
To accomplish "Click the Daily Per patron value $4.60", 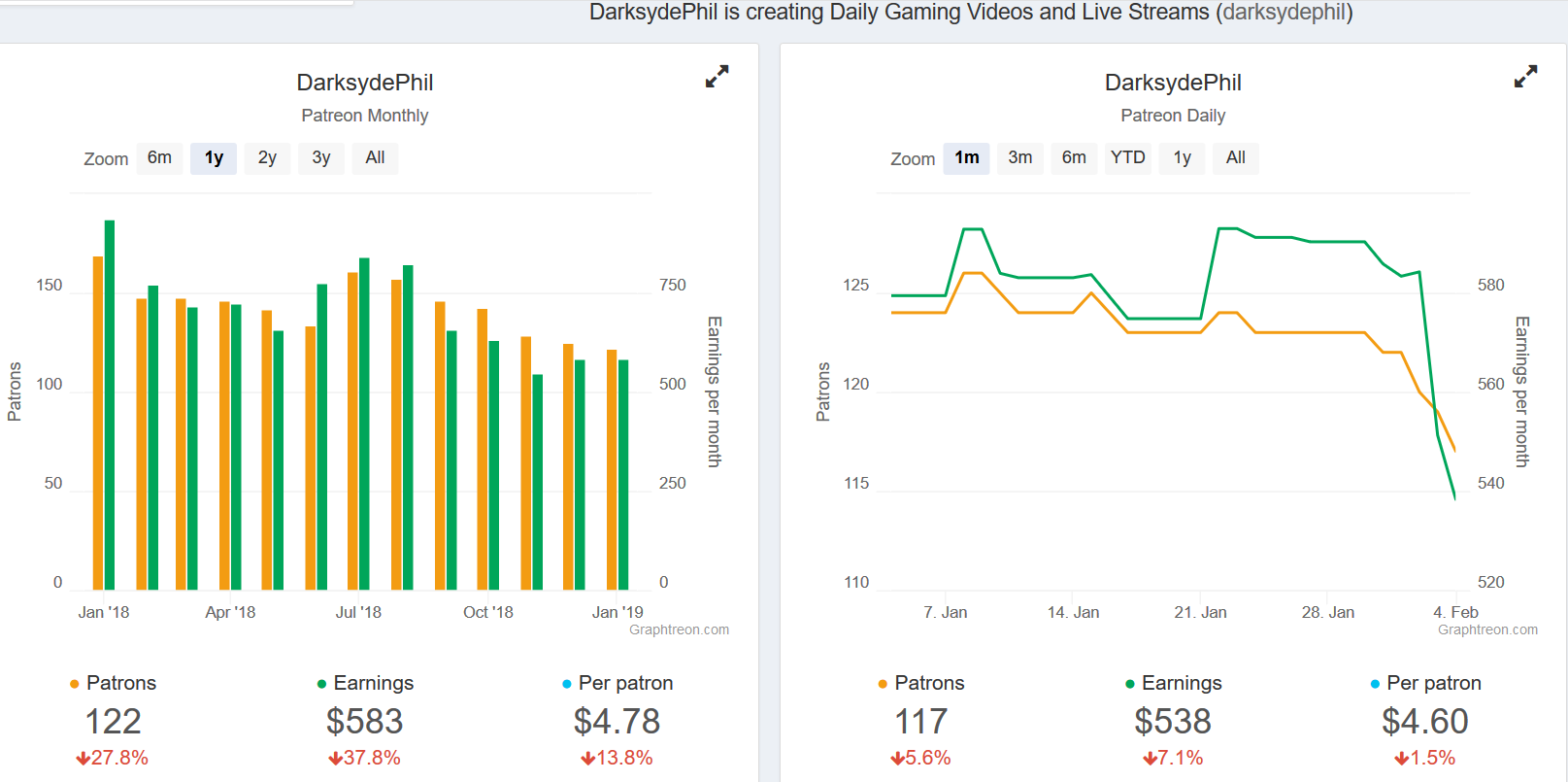I will click(x=1425, y=722).
